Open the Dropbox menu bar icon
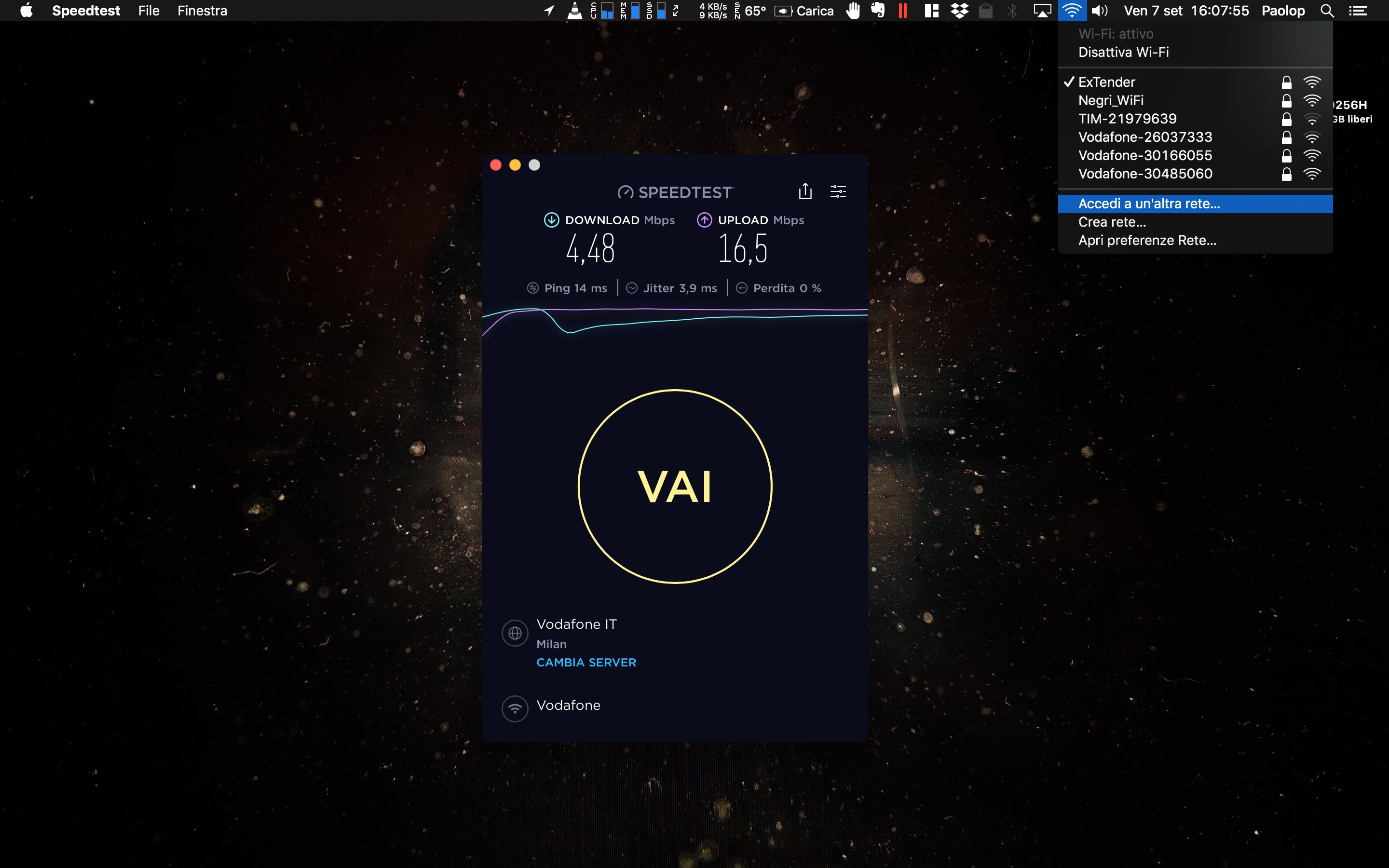The height and width of the screenshot is (868, 1389). coord(959,10)
